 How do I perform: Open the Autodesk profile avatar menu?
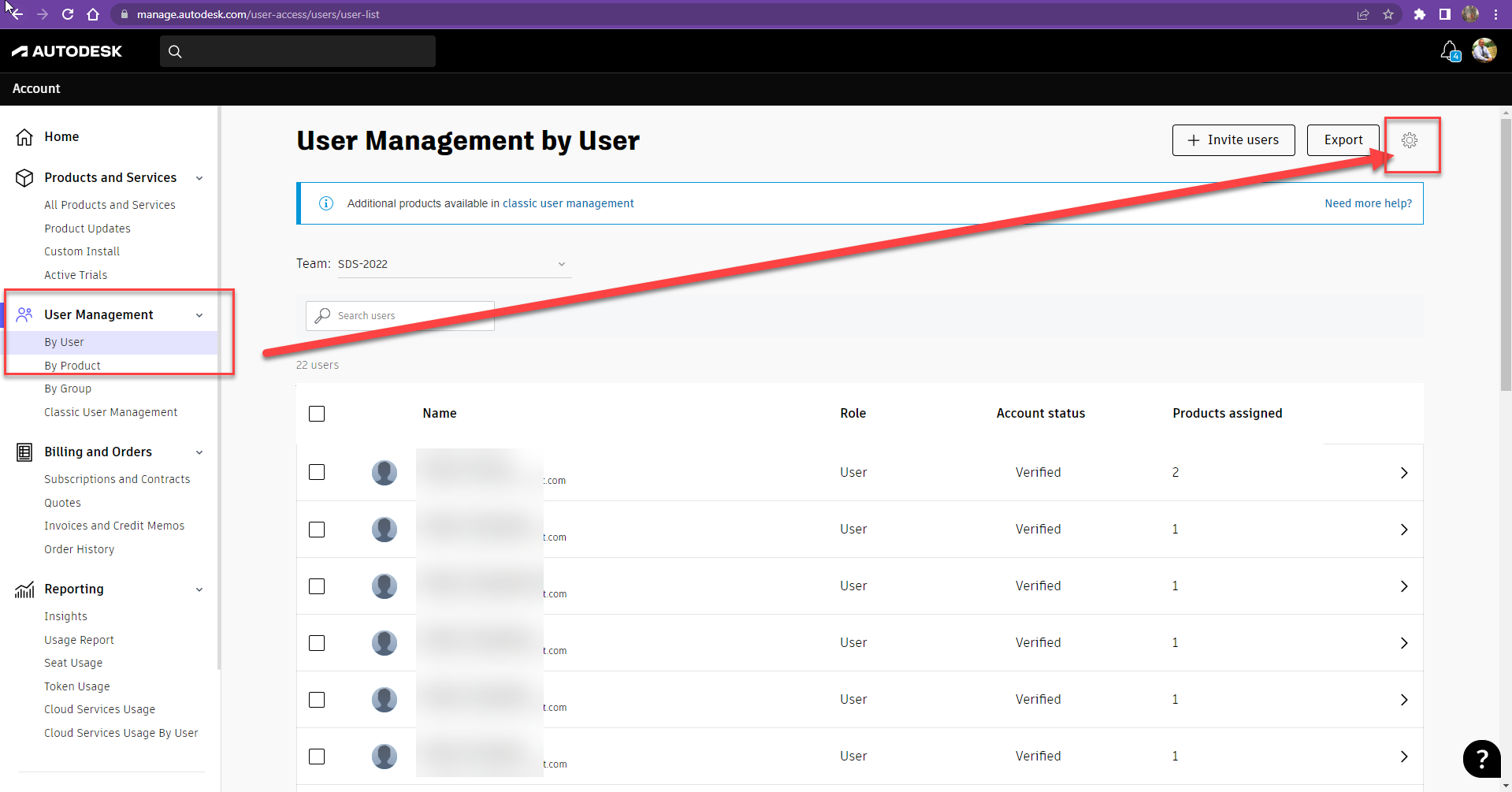click(1484, 50)
